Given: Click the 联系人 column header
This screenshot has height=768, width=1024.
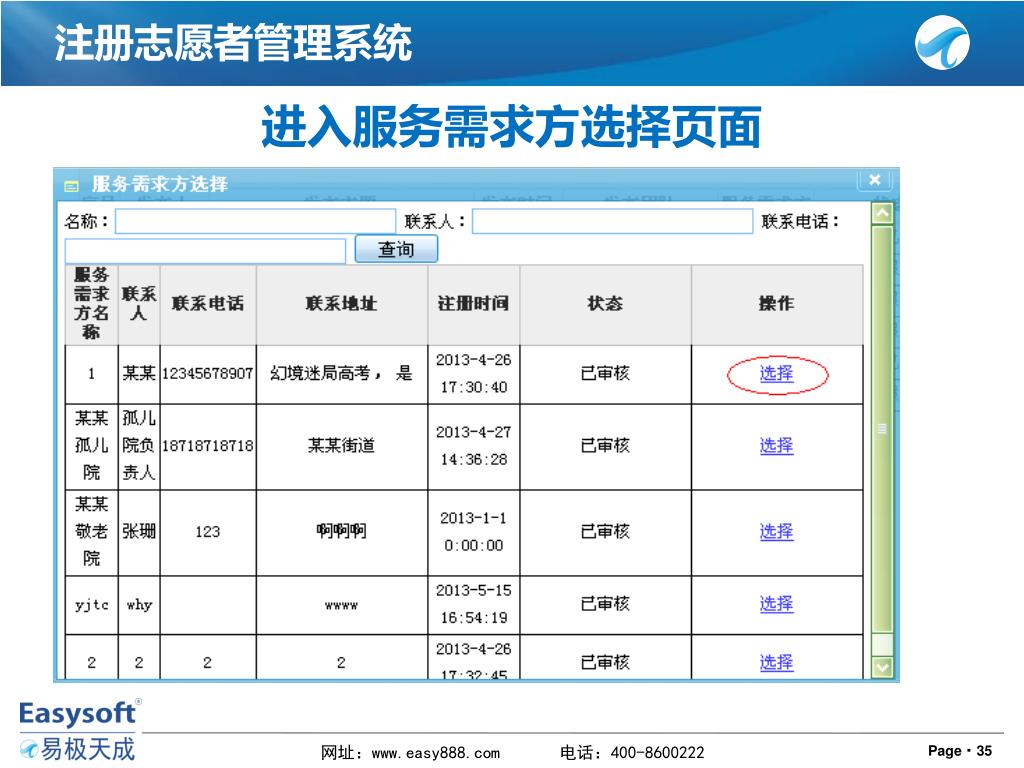Looking at the screenshot, I should pos(139,304).
